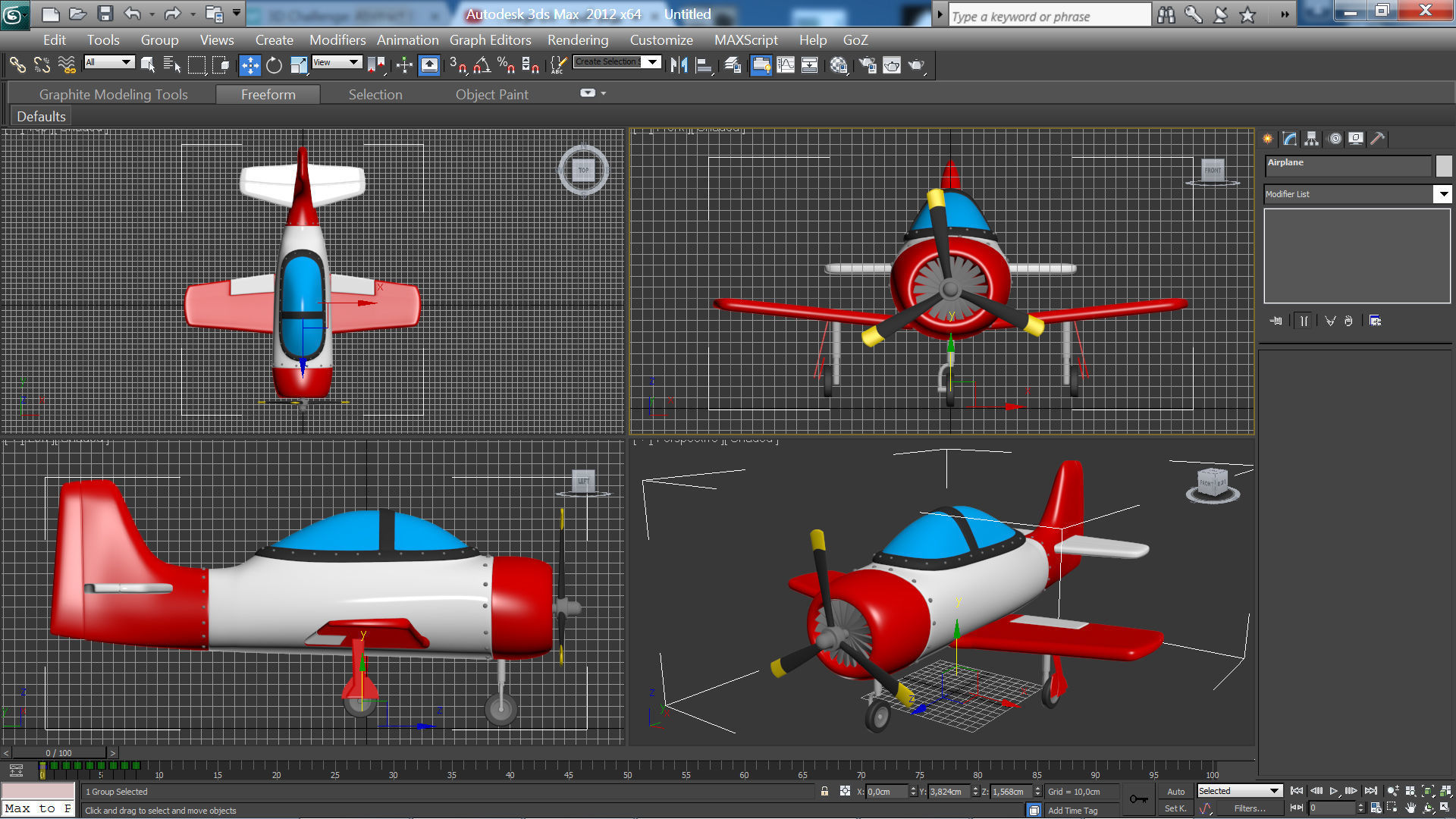The height and width of the screenshot is (819, 1456).
Task: Click the Airplane object name field
Action: click(1348, 166)
